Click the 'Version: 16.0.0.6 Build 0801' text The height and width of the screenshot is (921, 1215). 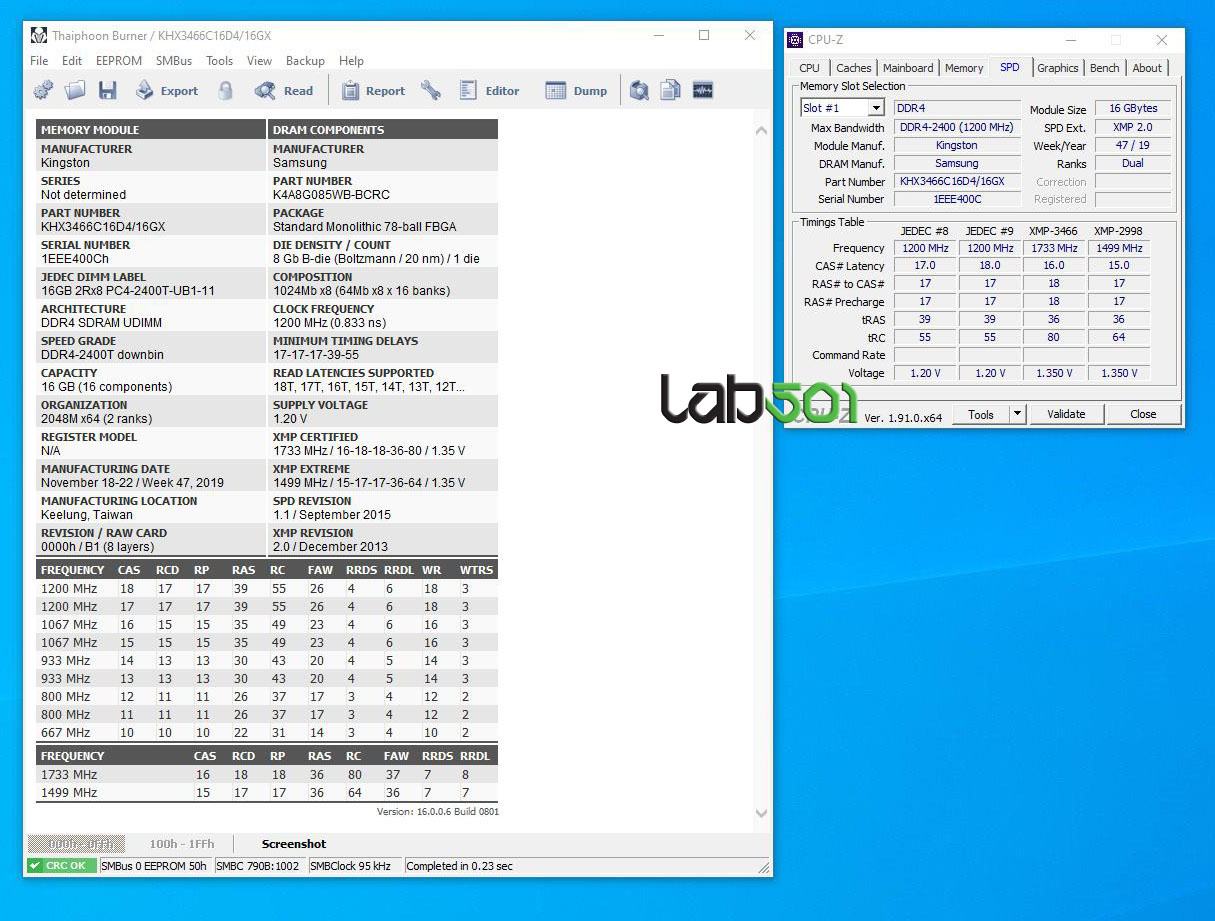(437, 811)
